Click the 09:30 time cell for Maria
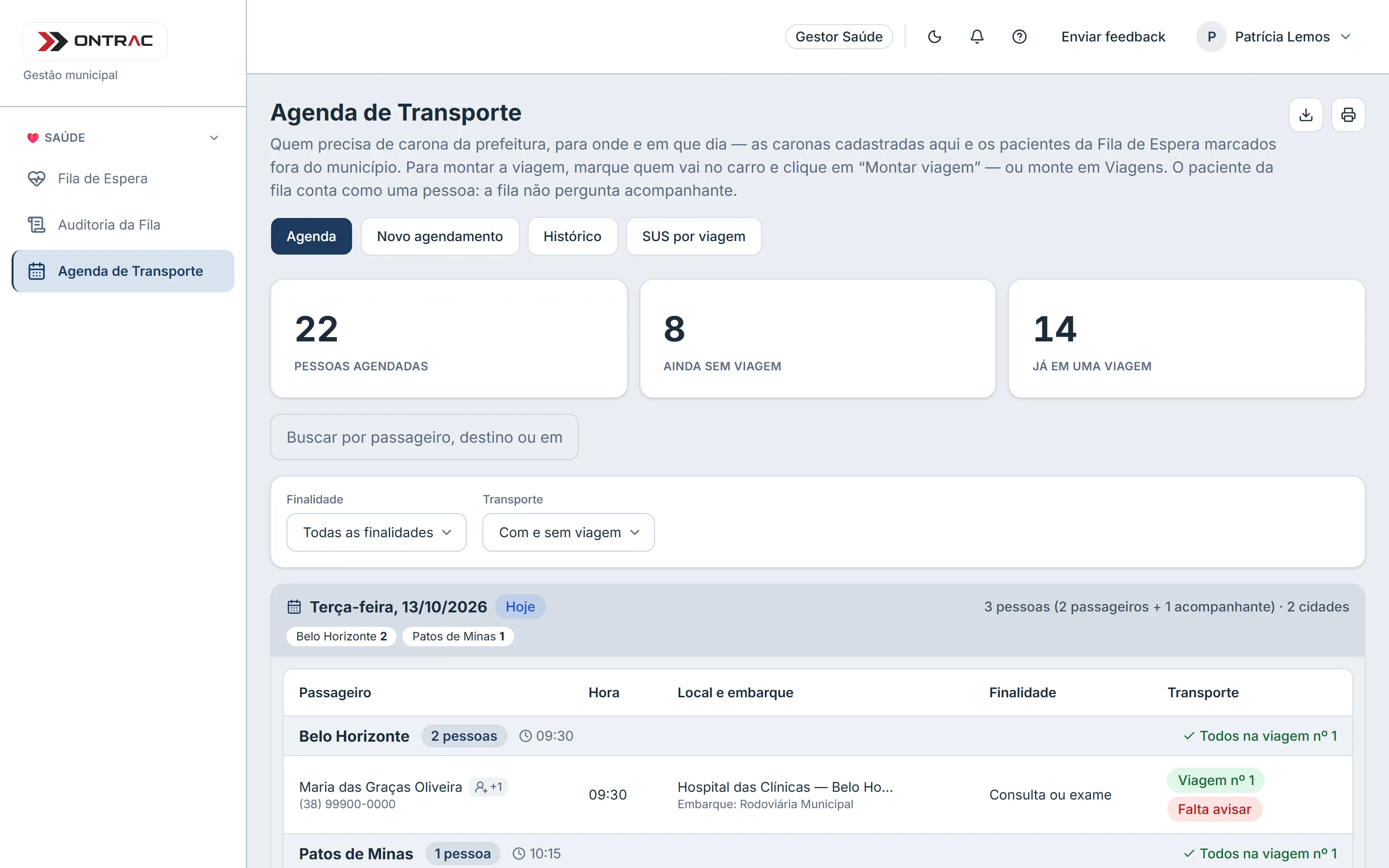This screenshot has height=868, width=1389. tap(607, 795)
